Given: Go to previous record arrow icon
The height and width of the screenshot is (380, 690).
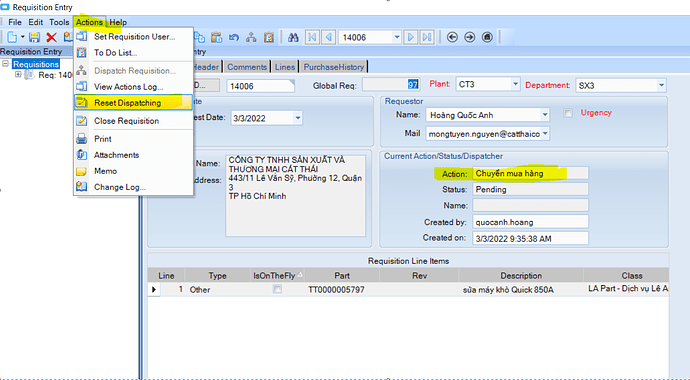Looking at the screenshot, I should point(328,37).
